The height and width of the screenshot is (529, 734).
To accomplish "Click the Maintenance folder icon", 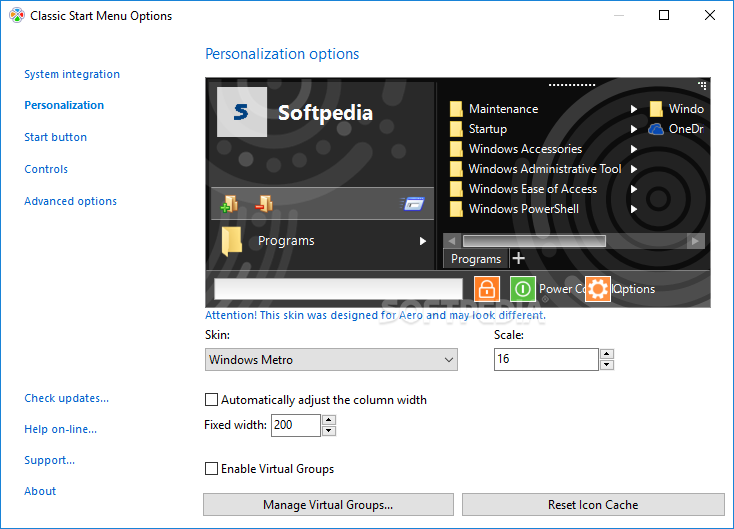I will (x=456, y=109).
